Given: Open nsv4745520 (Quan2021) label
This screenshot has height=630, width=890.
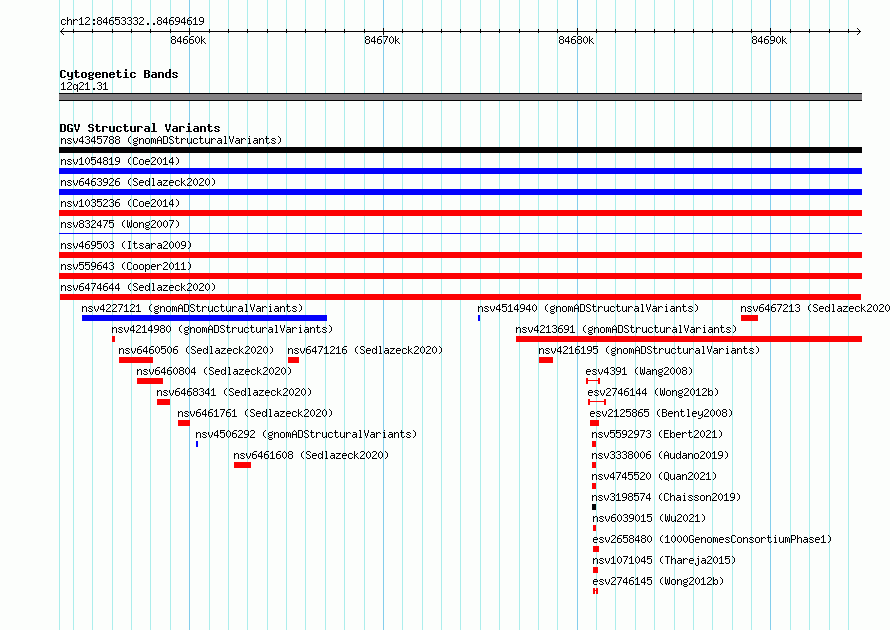Looking at the screenshot, I should pyautogui.click(x=654, y=476).
